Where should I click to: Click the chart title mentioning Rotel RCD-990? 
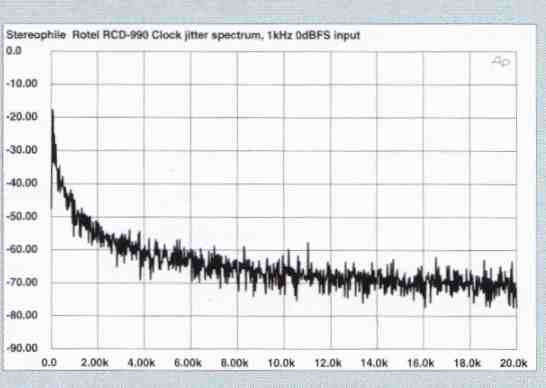pos(183,35)
